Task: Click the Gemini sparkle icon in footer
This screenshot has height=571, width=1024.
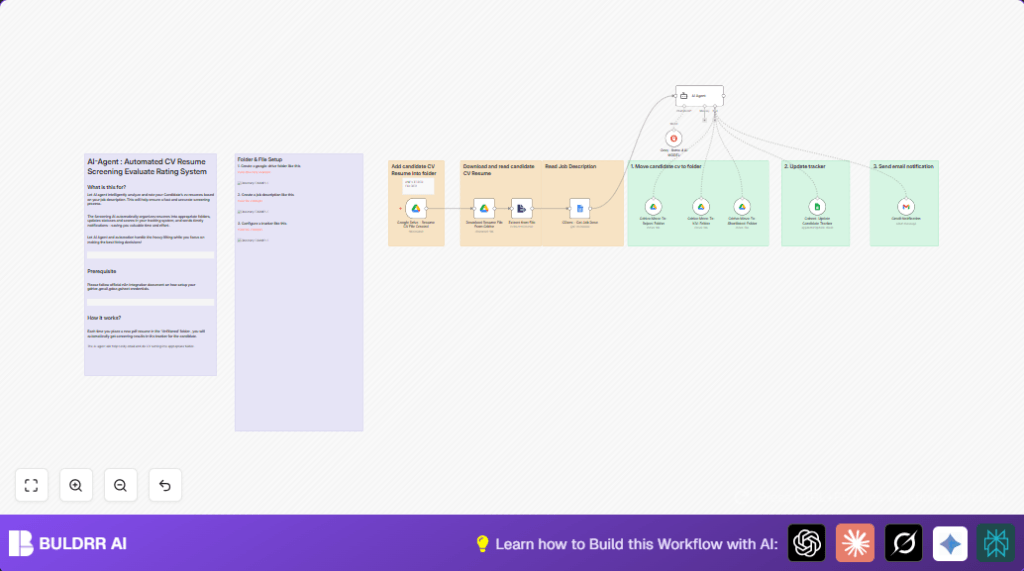Action: pyautogui.click(x=951, y=543)
